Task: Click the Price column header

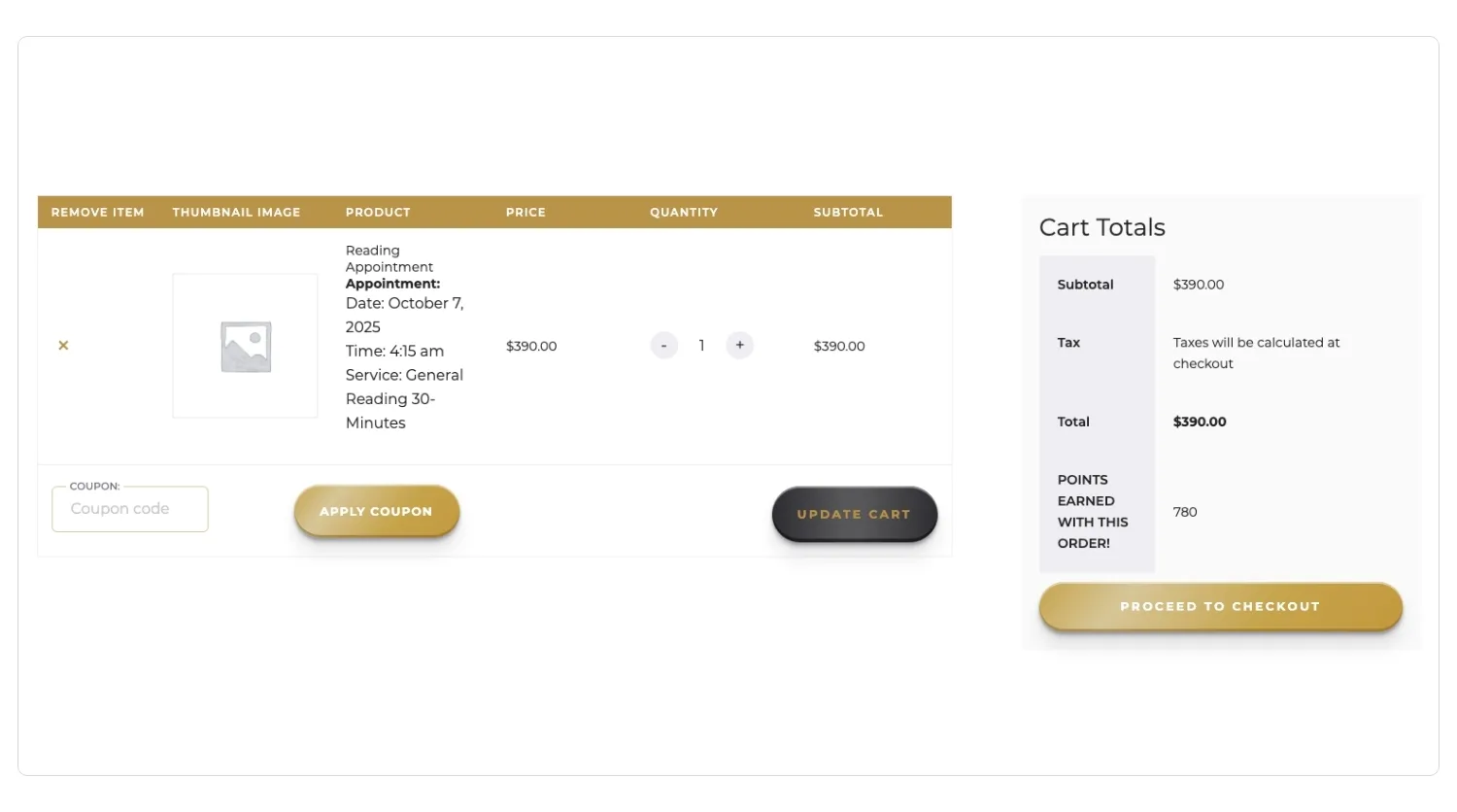Action: pyautogui.click(x=525, y=212)
